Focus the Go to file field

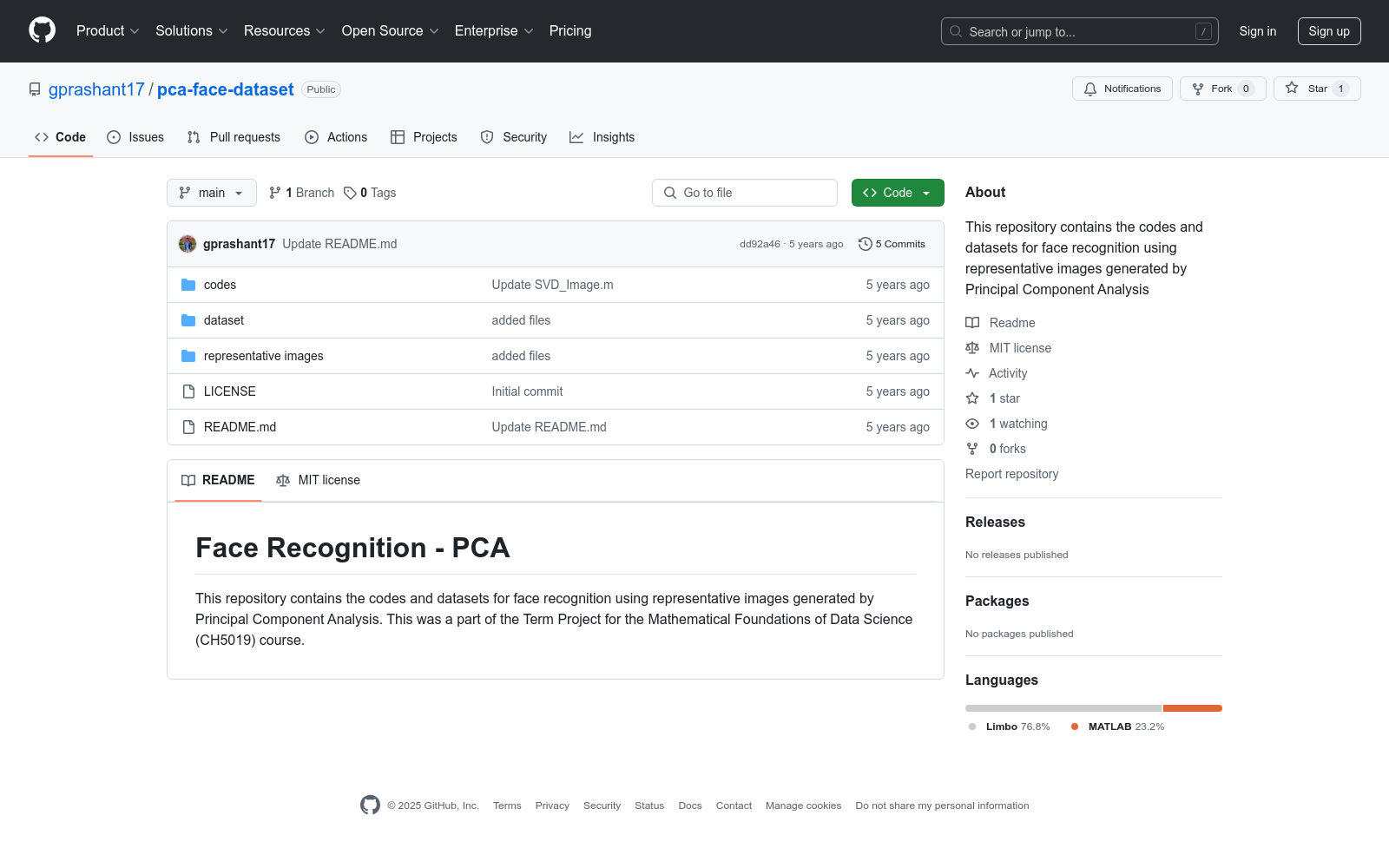click(745, 193)
